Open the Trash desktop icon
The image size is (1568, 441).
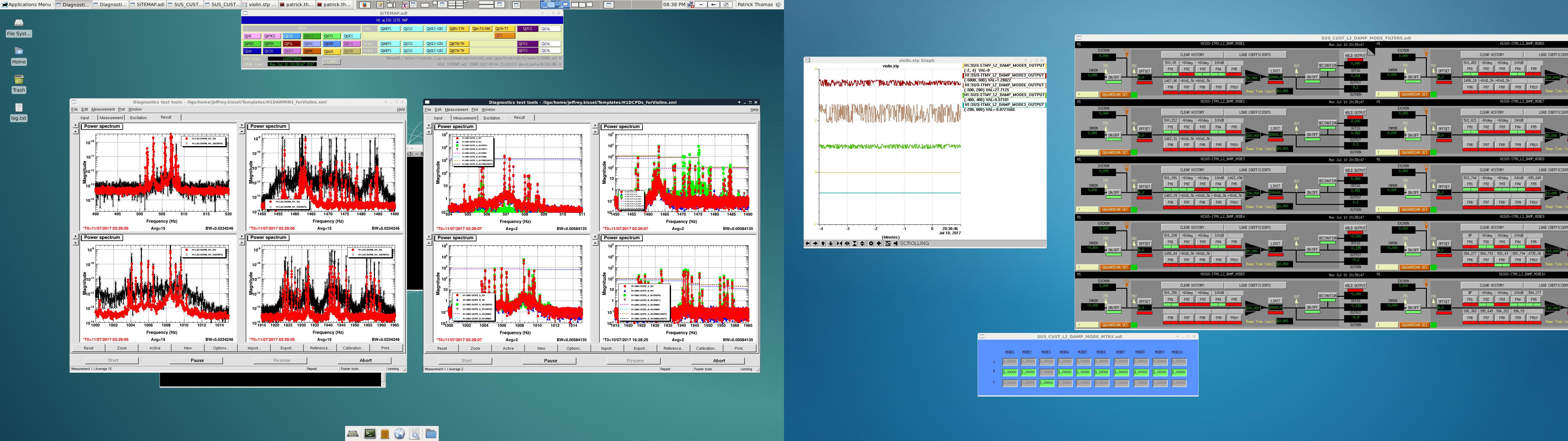coord(19,83)
